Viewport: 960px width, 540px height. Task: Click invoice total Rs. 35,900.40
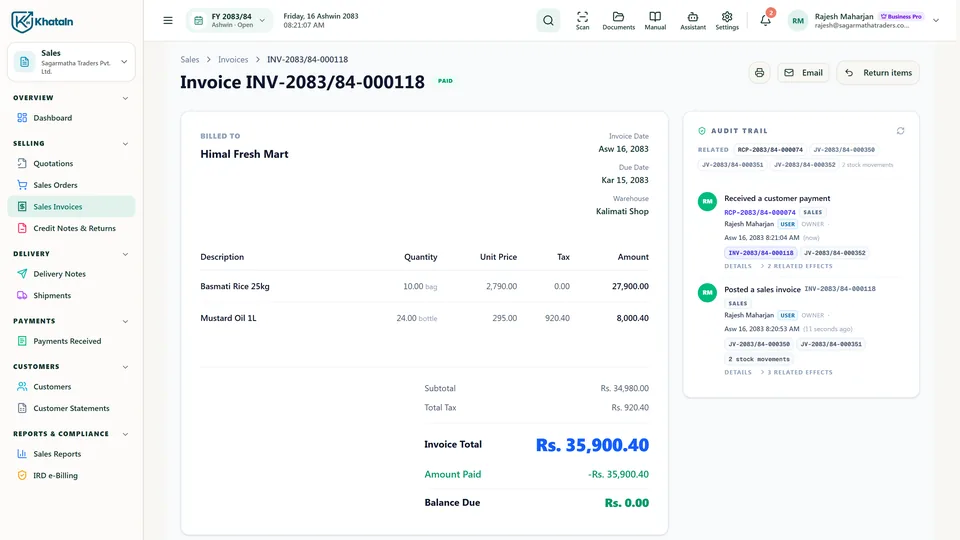[x=592, y=445]
